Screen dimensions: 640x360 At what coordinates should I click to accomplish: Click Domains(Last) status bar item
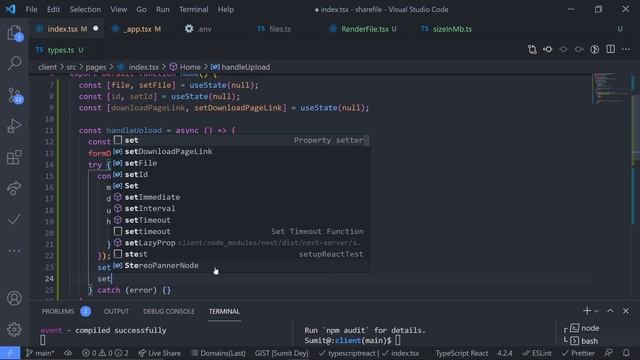(x=219, y=353)
